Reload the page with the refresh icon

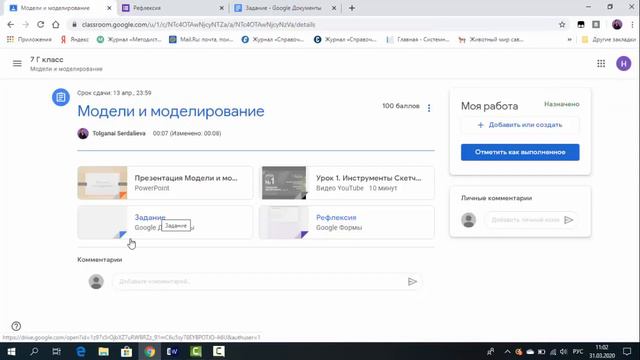[40, 24]
